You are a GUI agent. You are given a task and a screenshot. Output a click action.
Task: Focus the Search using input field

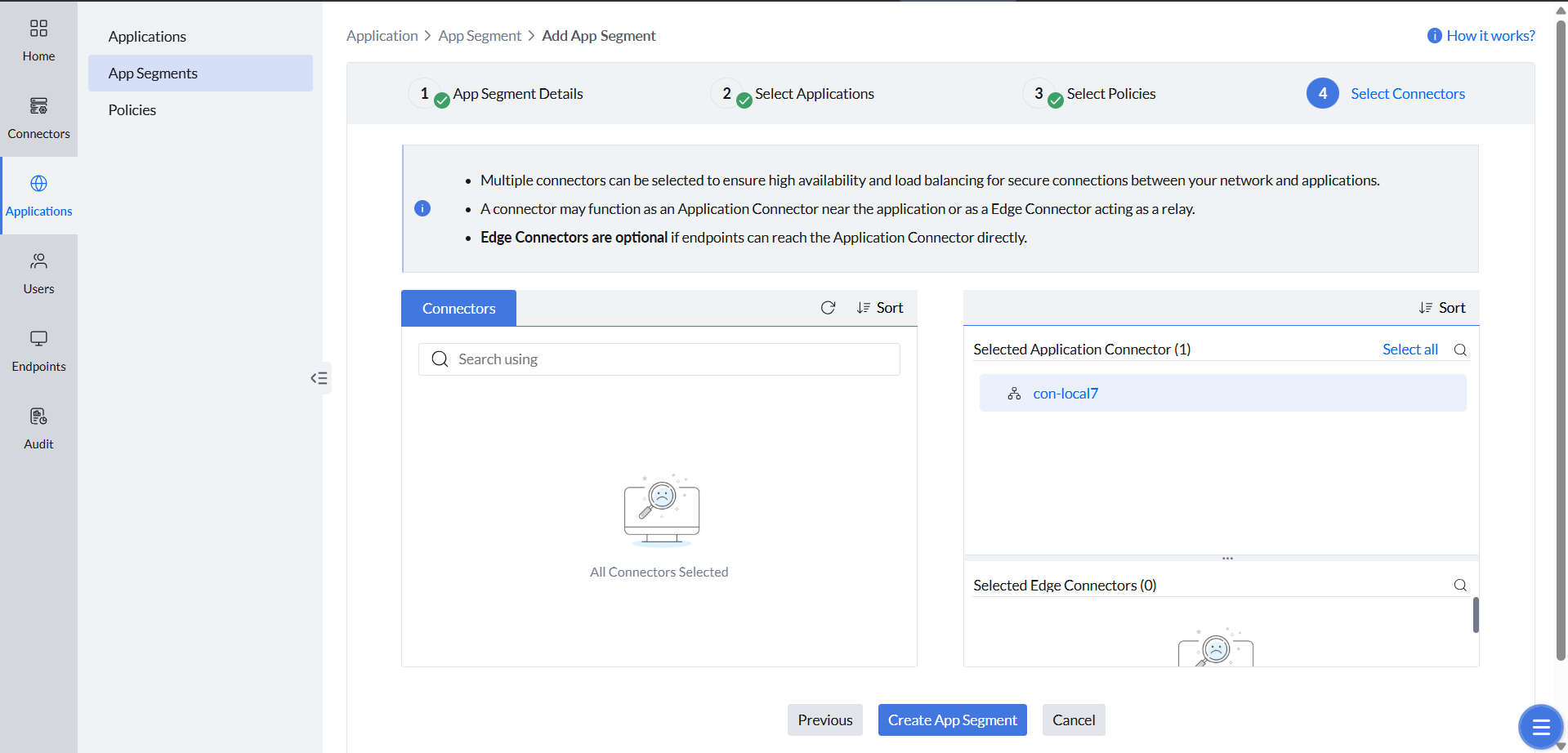(659, 359)
